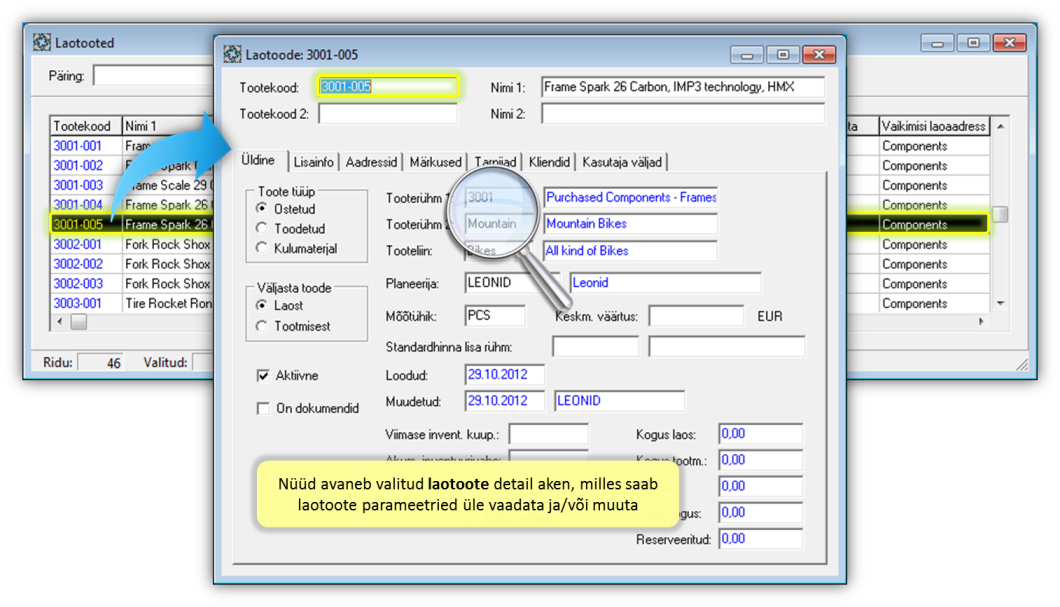Close the Laotoode detail window
The height and width of the screenshot is (607, 1060).
(x=819, y=55)
